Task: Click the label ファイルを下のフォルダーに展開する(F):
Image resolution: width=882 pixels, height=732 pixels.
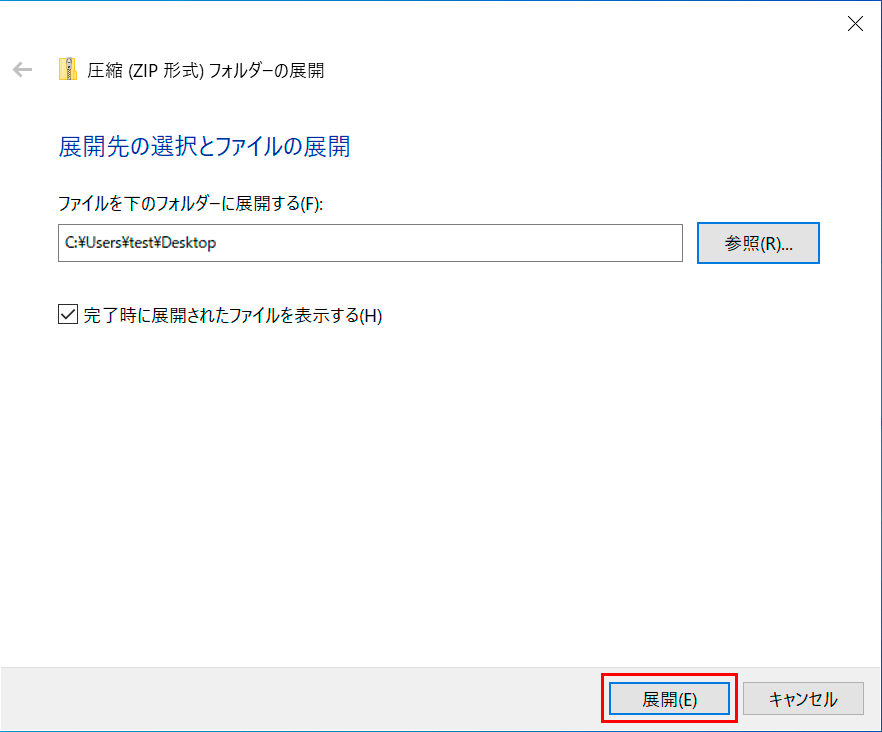Action: pos(191,203)
